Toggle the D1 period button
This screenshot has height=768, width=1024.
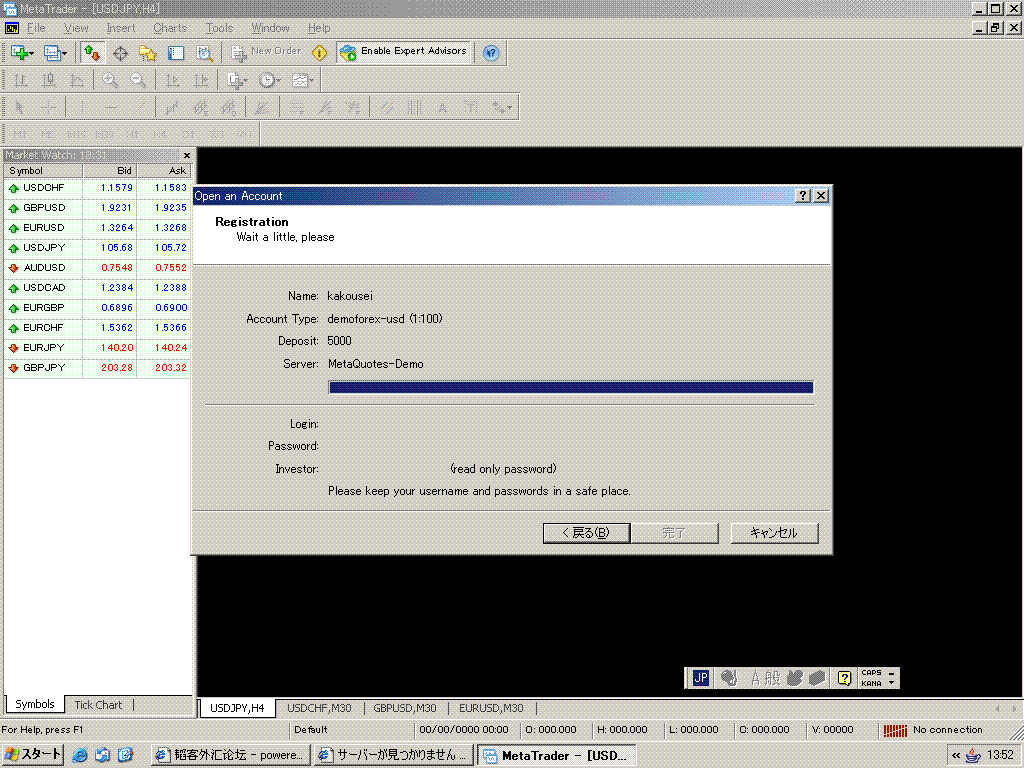tap(188, 135)
